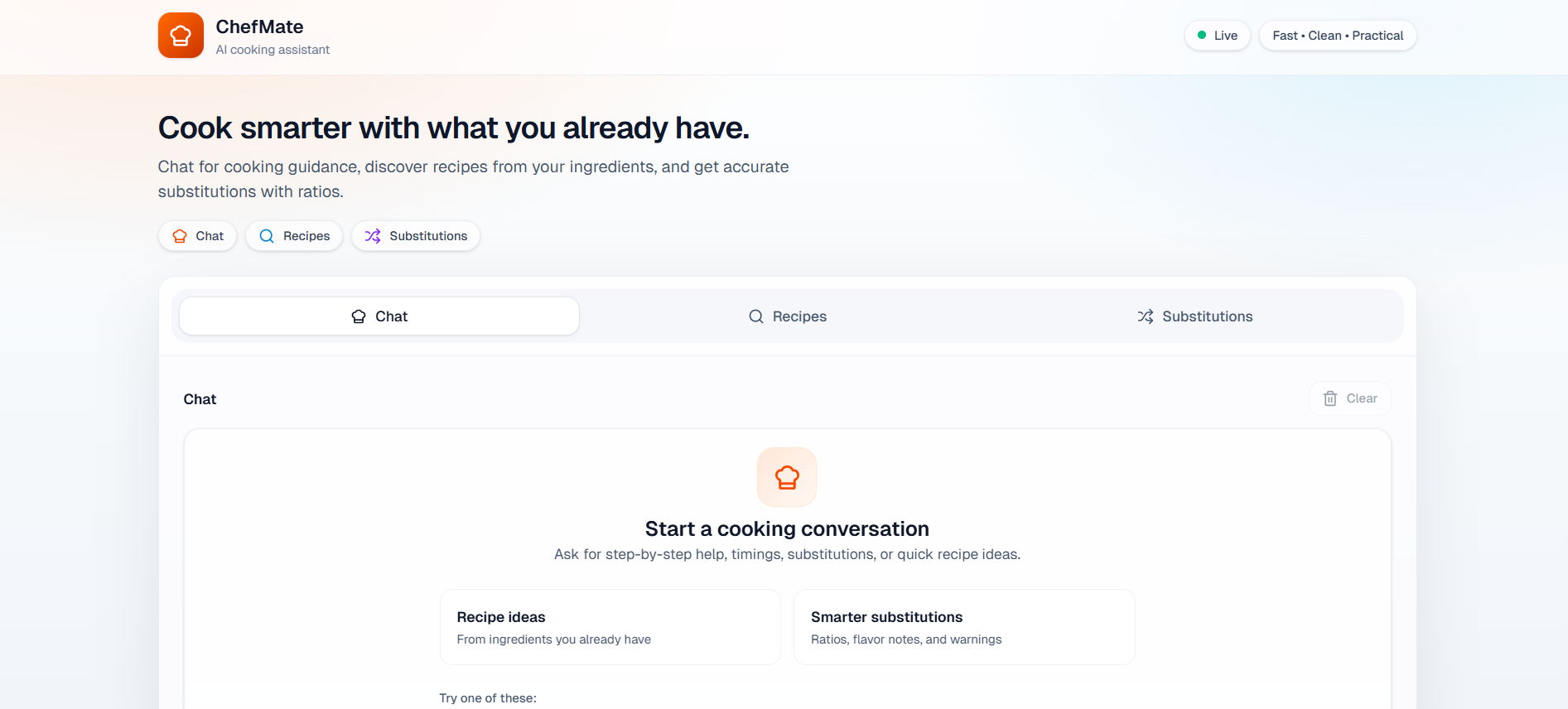Viewport: 1568px width, 709px height.
Task: Click the Recipes pill under the headline
Action: pyautogui.click(x=294, y=236)
